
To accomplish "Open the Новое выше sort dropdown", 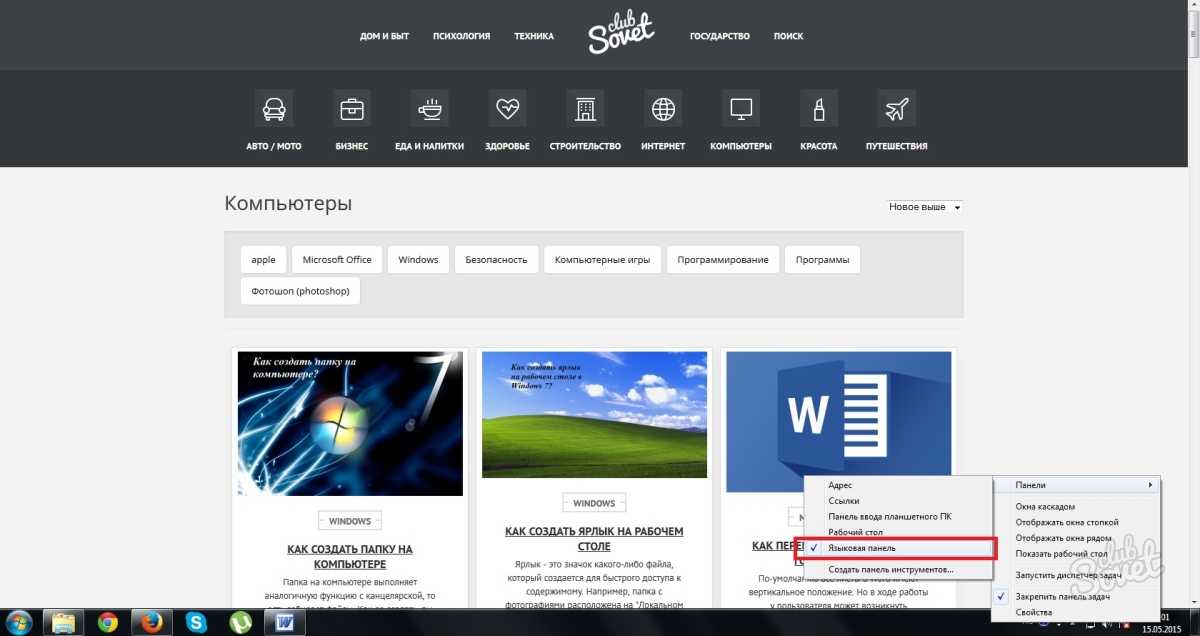I will pyautogui.click(x=925, y=207).
